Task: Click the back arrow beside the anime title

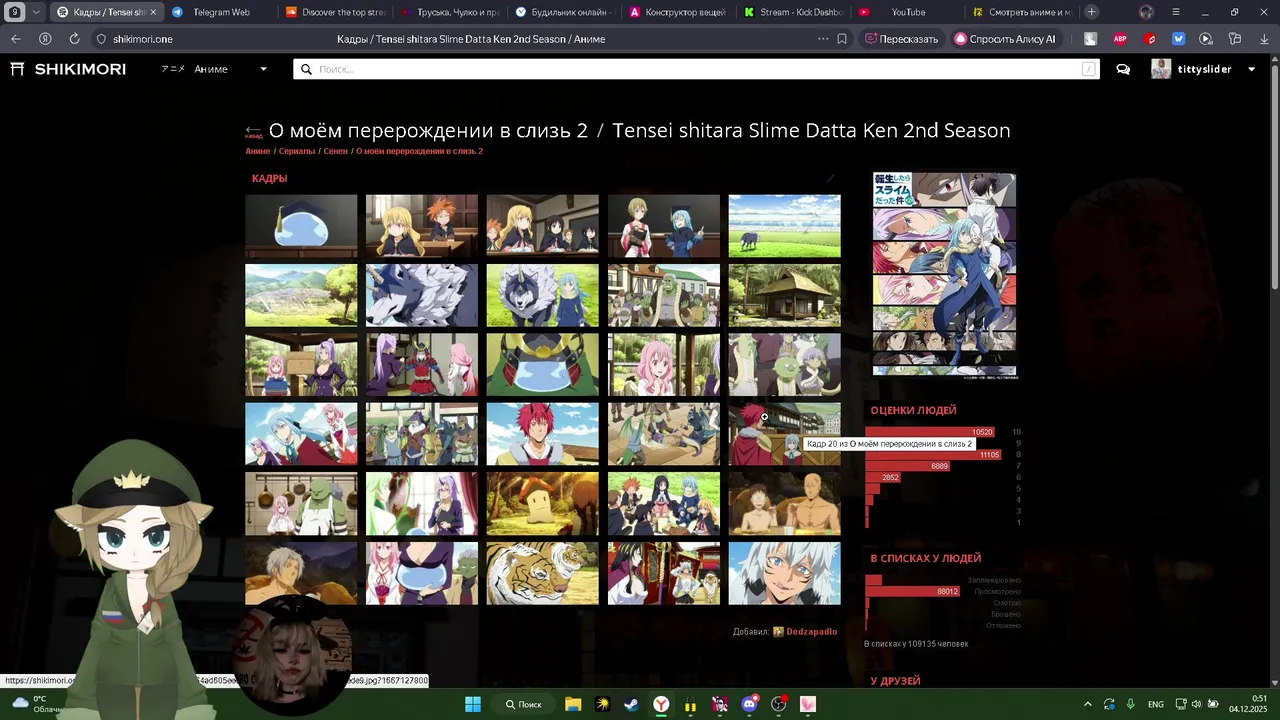Action: click(x=253, y=132)
